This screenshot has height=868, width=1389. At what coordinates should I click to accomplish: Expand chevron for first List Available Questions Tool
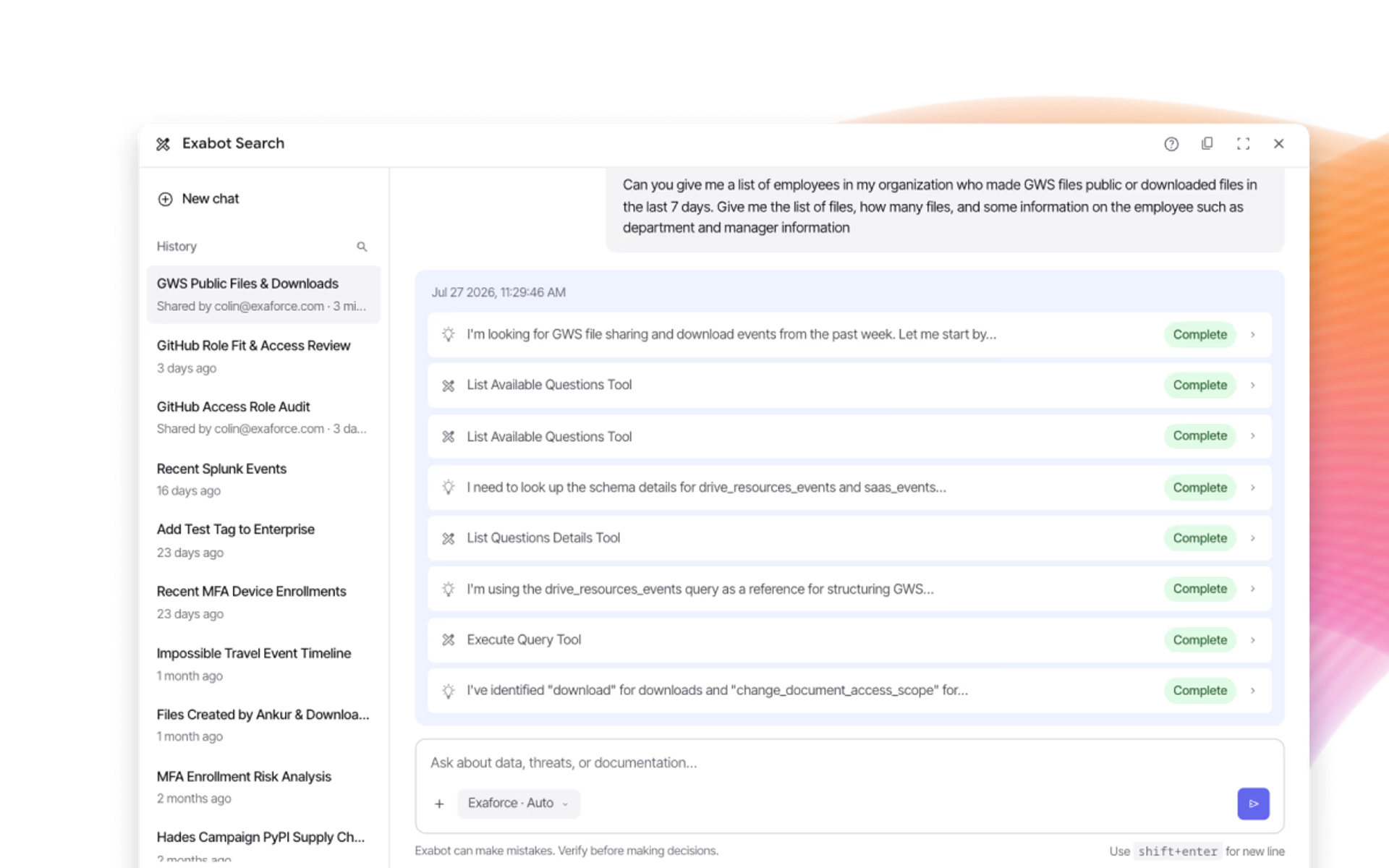[x=1253, y=385]
